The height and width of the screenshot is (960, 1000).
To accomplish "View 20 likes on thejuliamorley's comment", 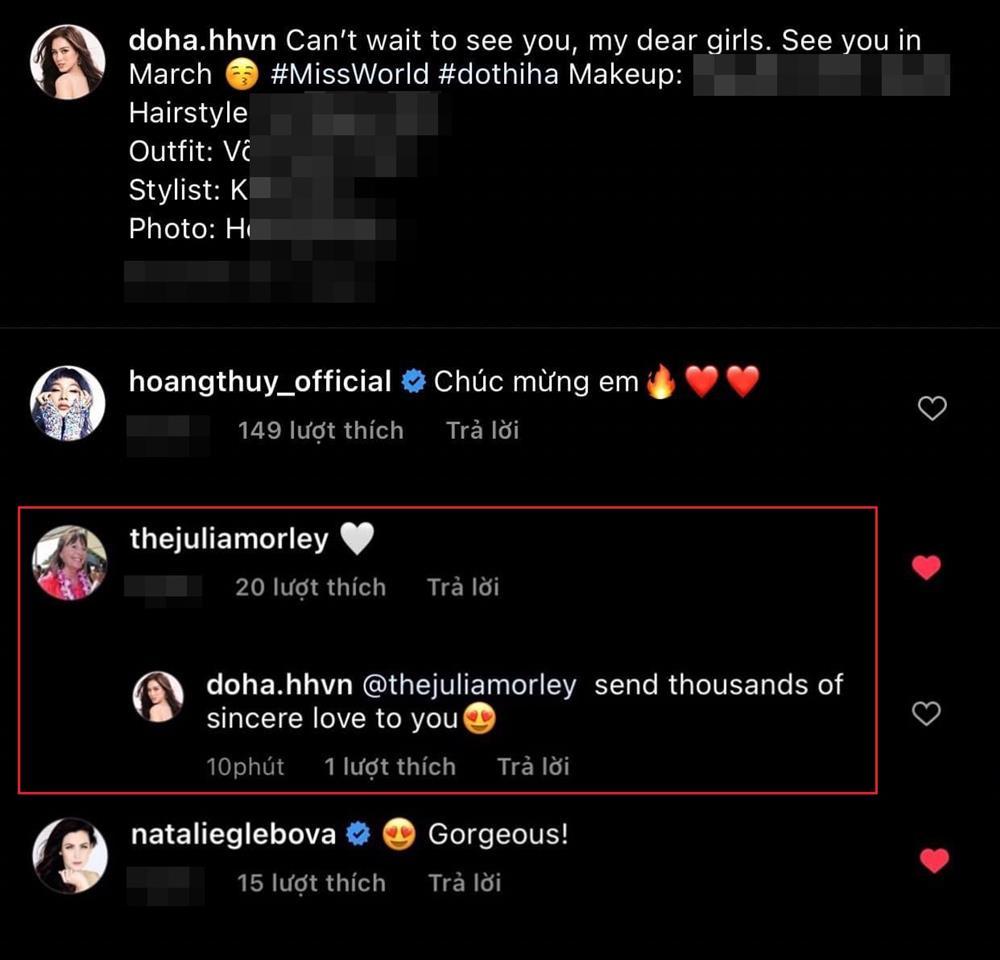I will point(310,587).
